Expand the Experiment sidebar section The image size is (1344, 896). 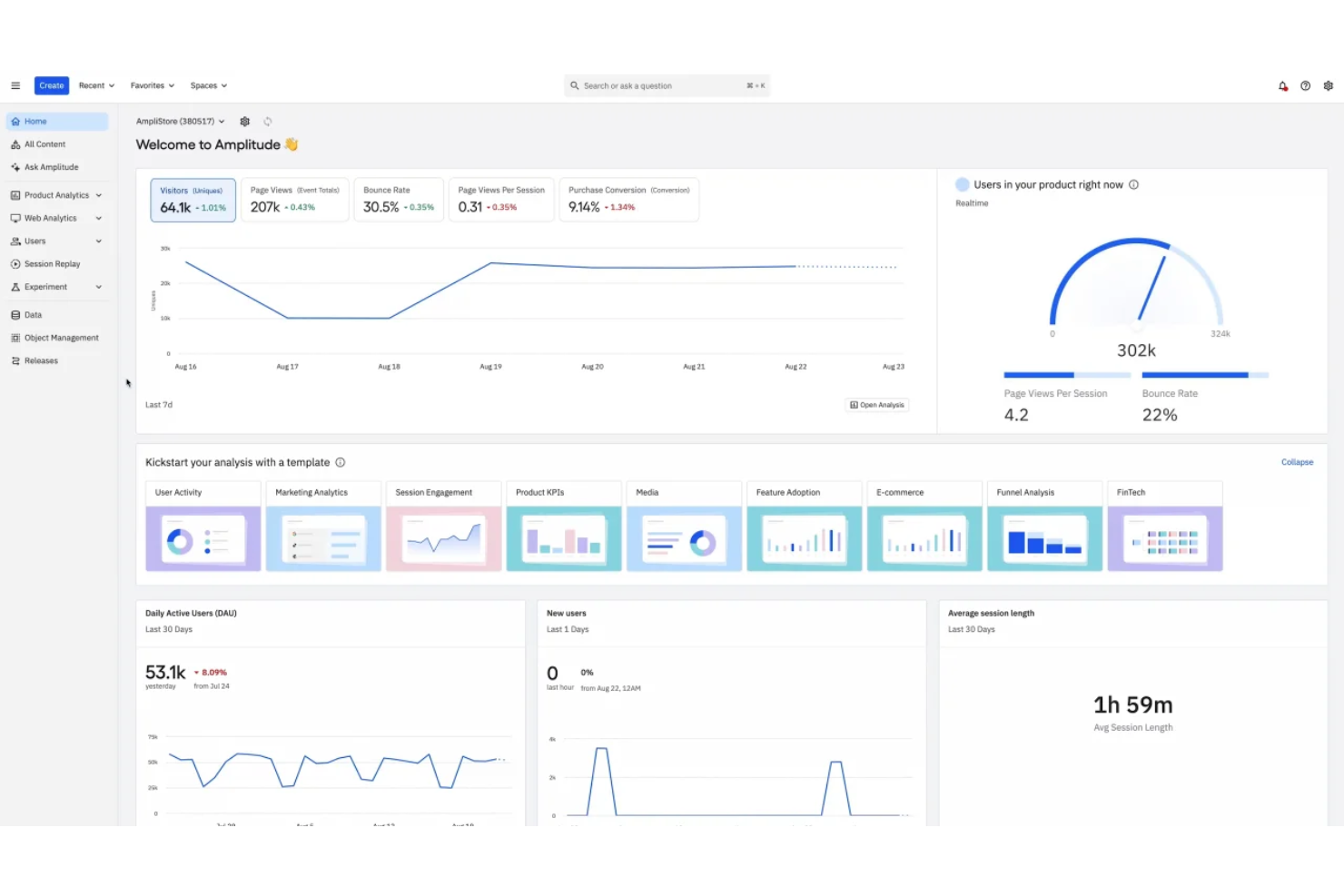[57, 287]
